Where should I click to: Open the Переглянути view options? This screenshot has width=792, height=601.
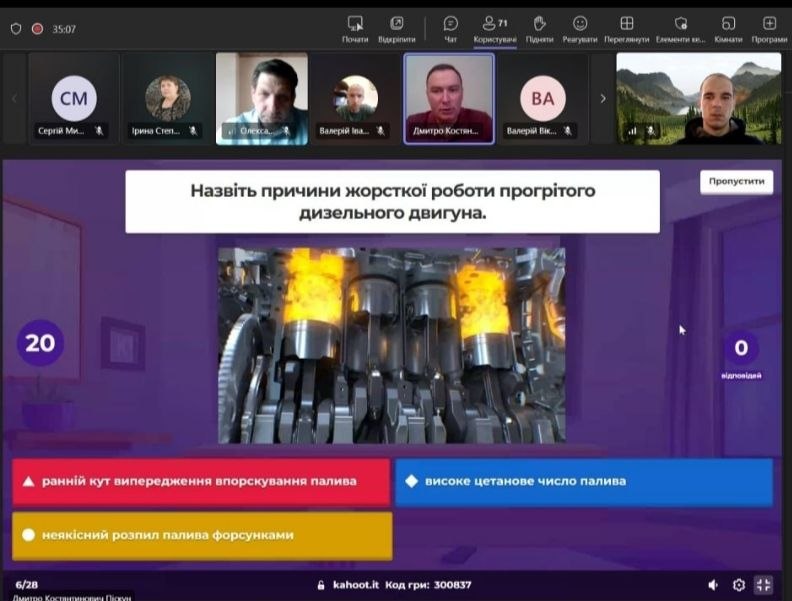coord(626,28)
